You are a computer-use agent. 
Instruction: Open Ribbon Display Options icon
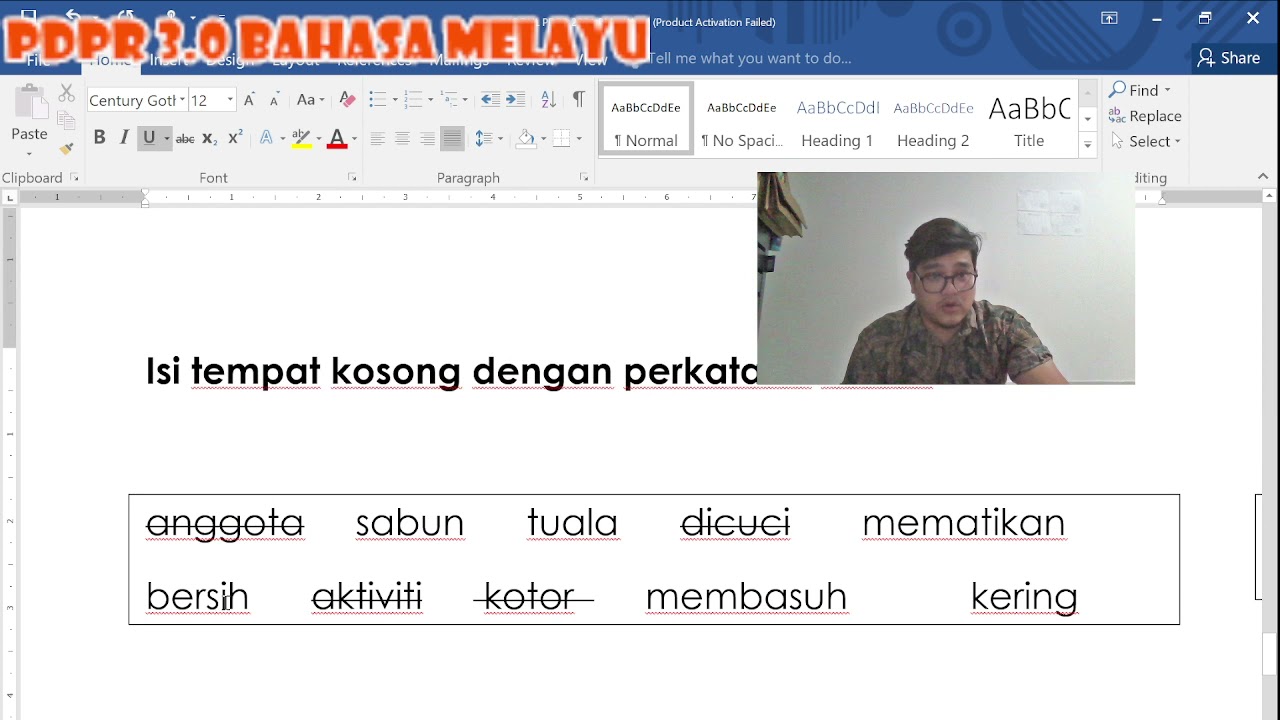(x=1109, y=18)
